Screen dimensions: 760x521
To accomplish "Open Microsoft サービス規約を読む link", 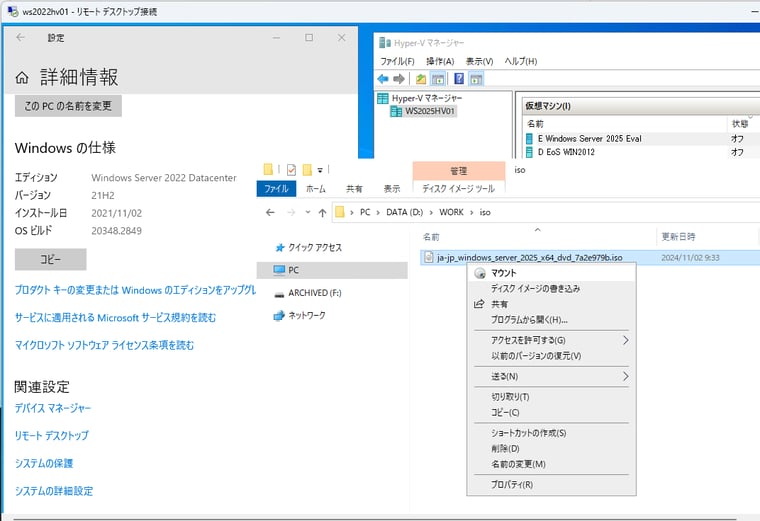I will (115, 318).
